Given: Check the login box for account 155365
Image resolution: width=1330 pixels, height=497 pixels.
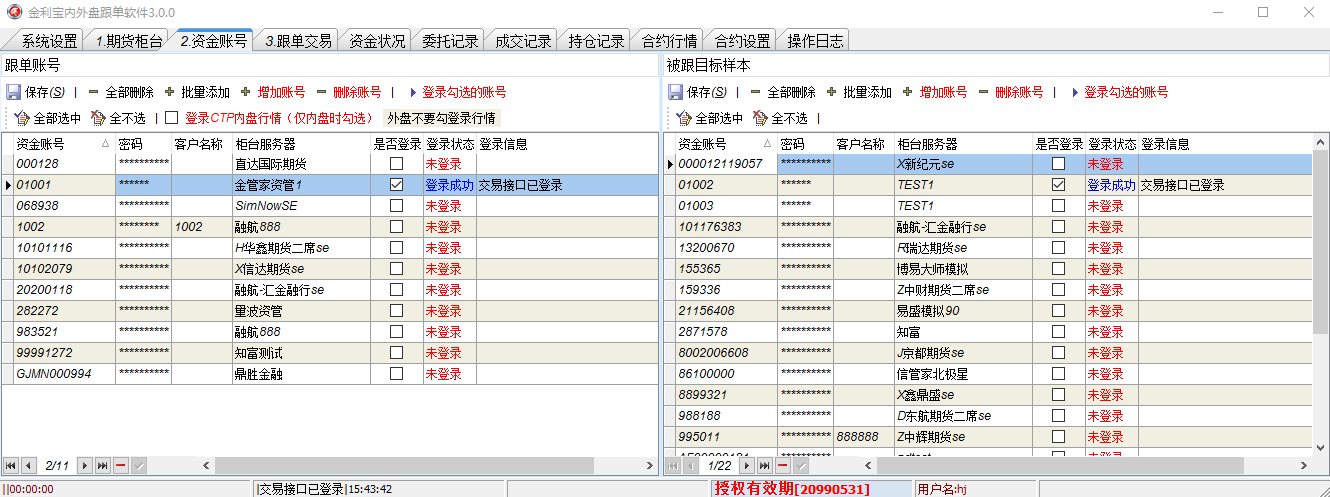Looking at the screenshot, I should 1059,269.
